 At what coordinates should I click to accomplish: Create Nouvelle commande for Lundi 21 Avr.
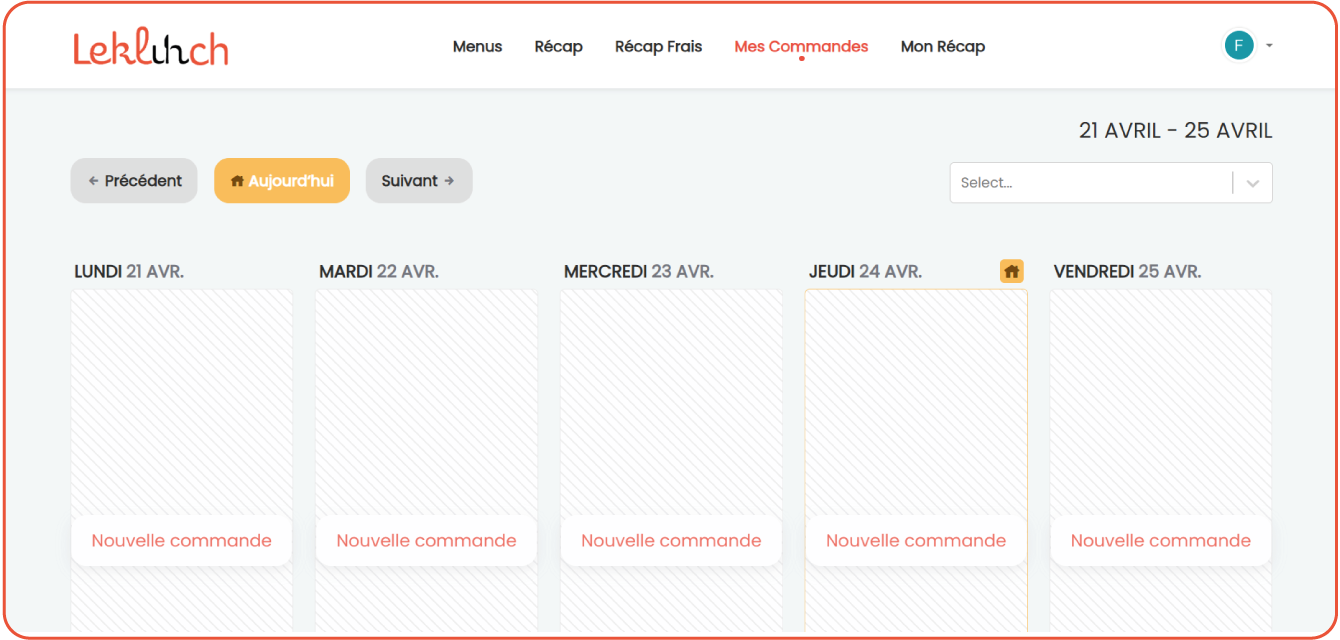point(182,540)
